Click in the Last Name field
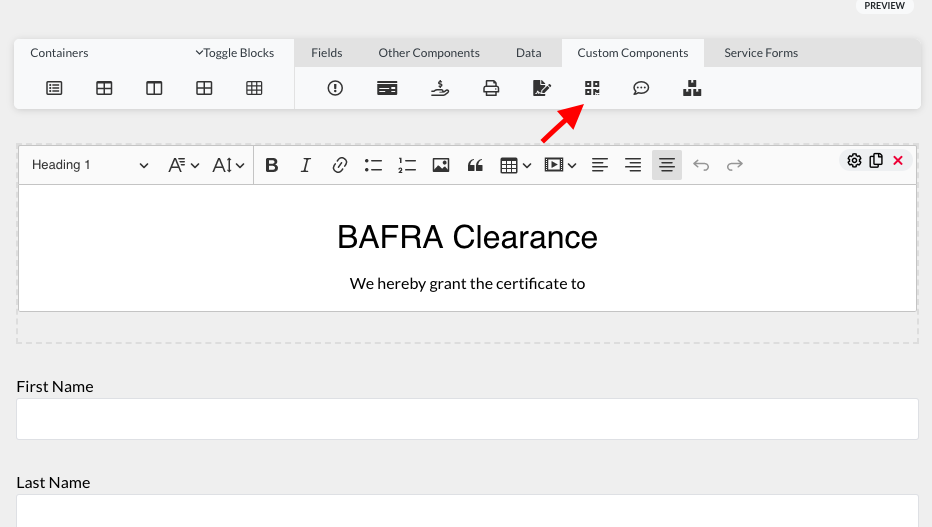 coord(467,510)
